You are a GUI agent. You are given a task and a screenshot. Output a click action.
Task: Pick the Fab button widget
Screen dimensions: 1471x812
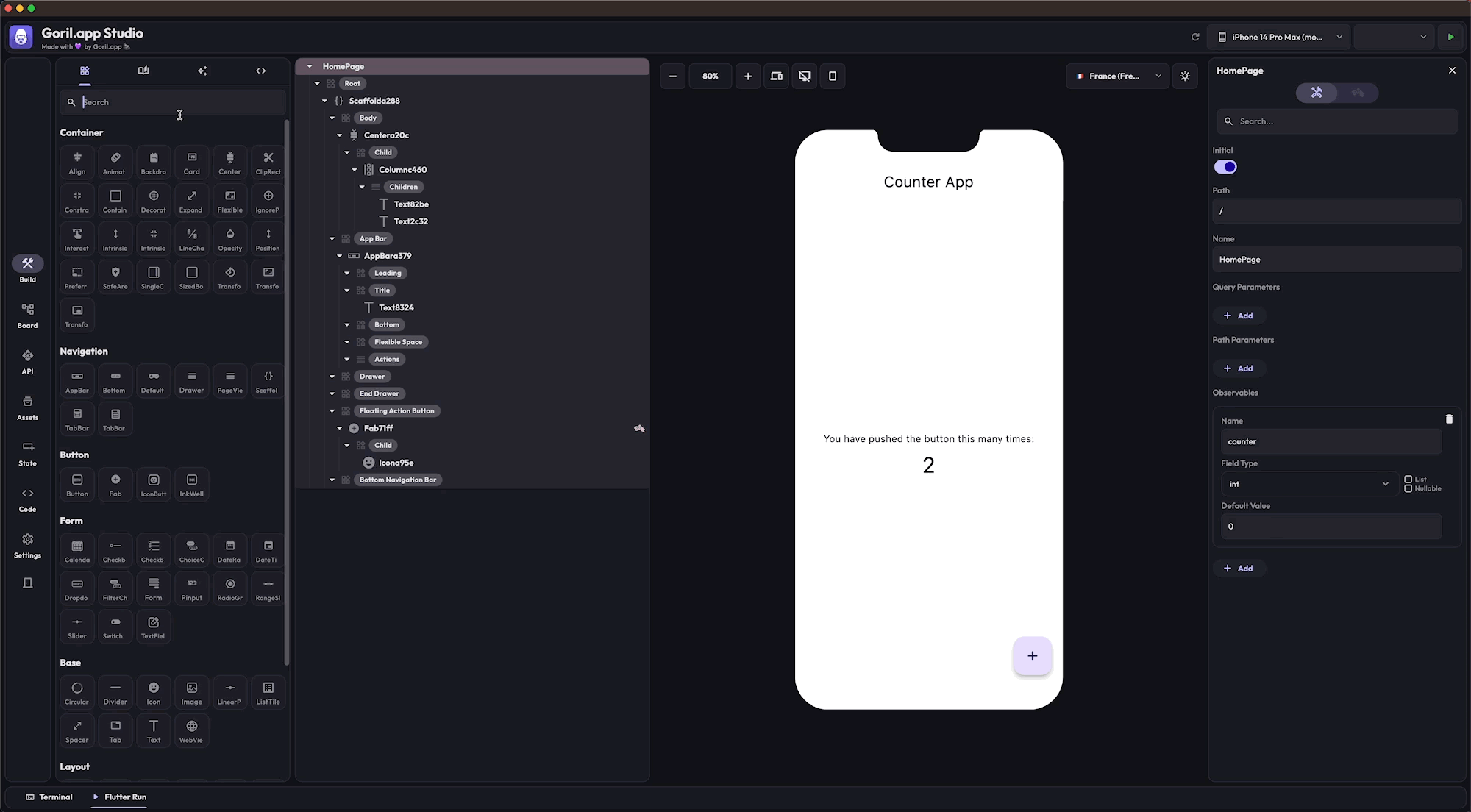(x=115, y=485)
